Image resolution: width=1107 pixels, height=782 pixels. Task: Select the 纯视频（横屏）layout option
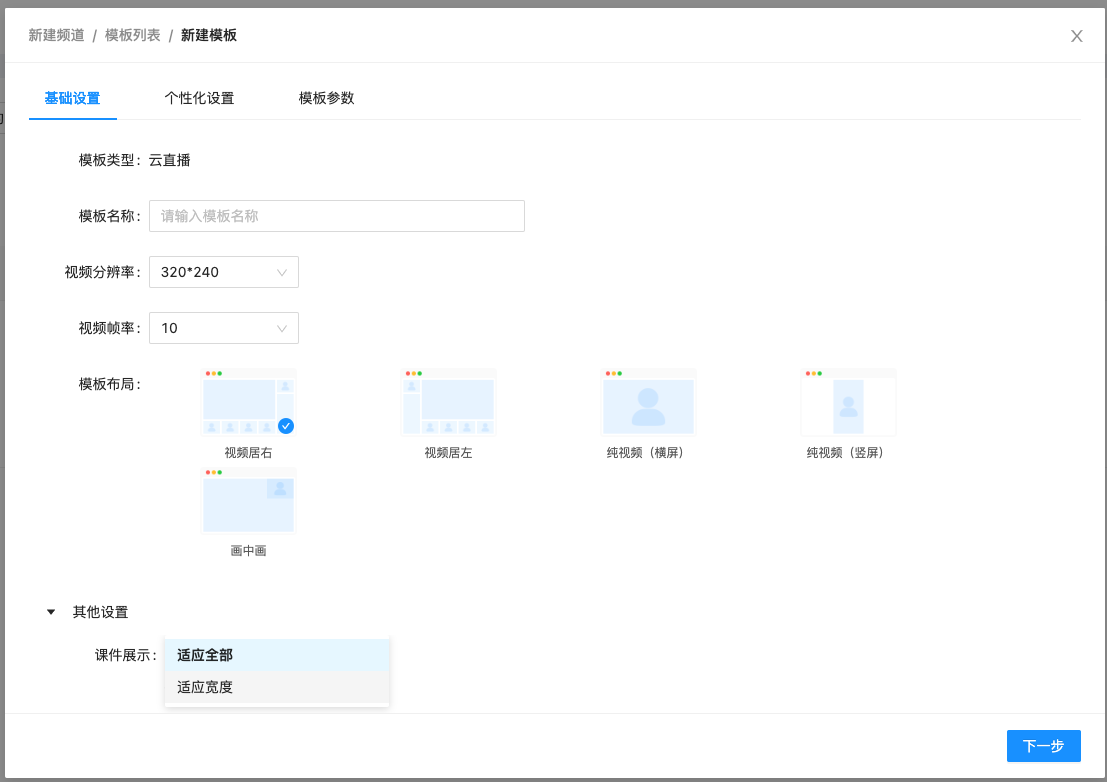[648, 401]
